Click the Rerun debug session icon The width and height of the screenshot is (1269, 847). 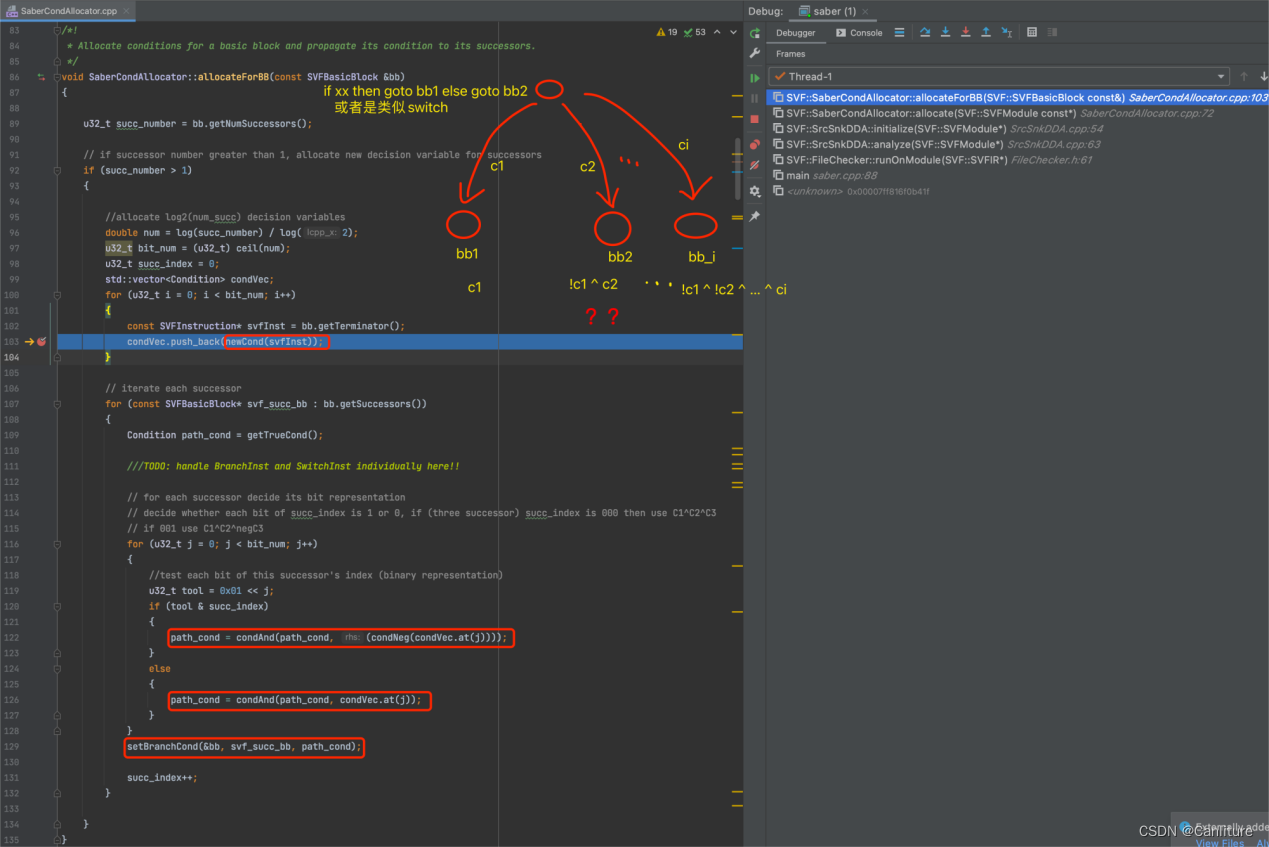point(755,33)
